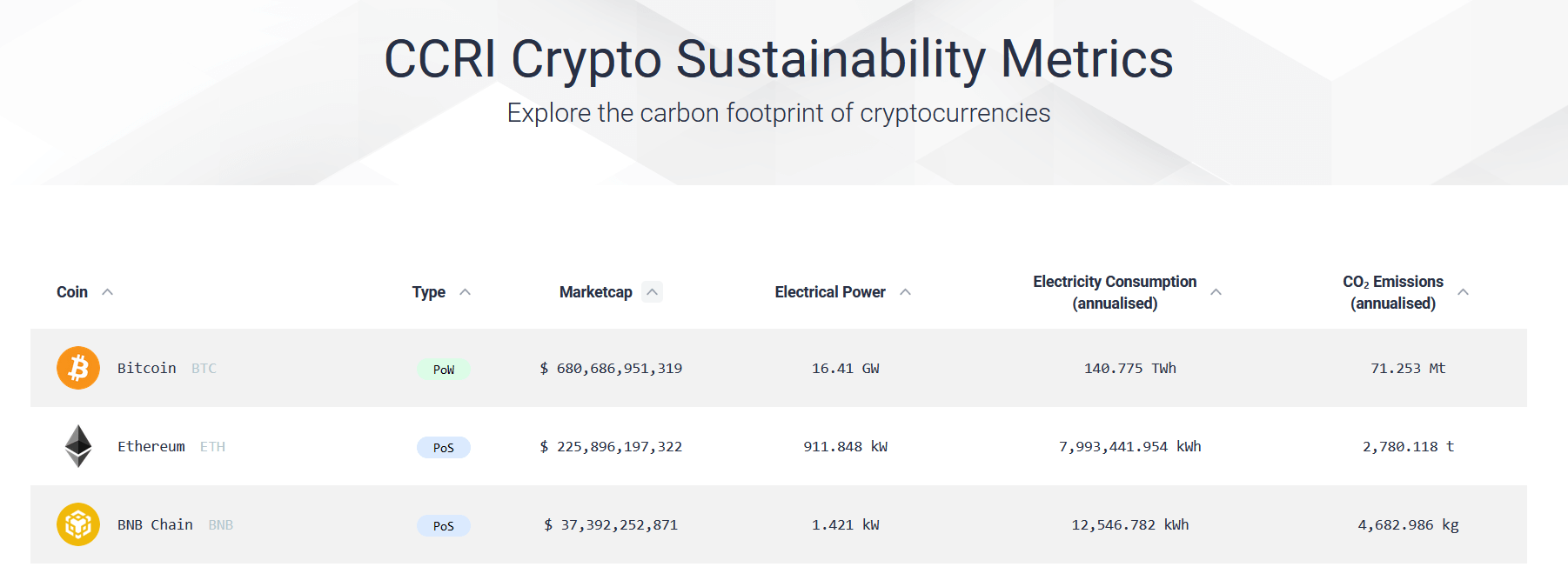
Task: Click the CCRI Crypto Sustainability Metrics heading
Action: (x=779, y=59)
